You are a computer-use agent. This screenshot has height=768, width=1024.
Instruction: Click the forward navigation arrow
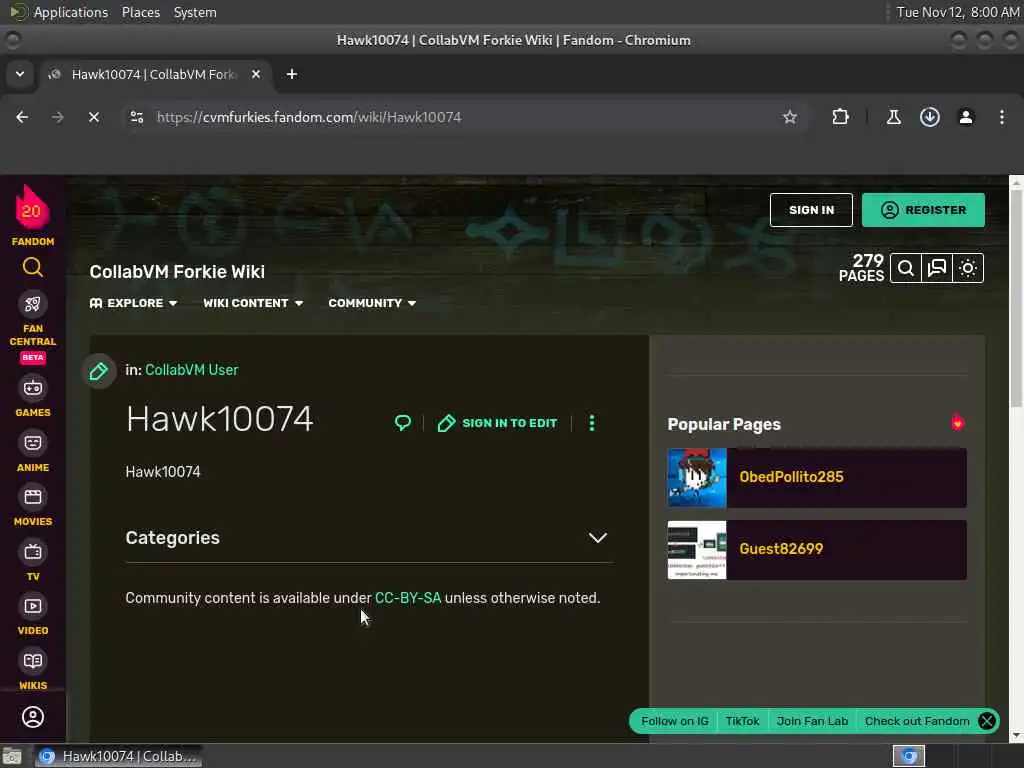click(58, 117)
